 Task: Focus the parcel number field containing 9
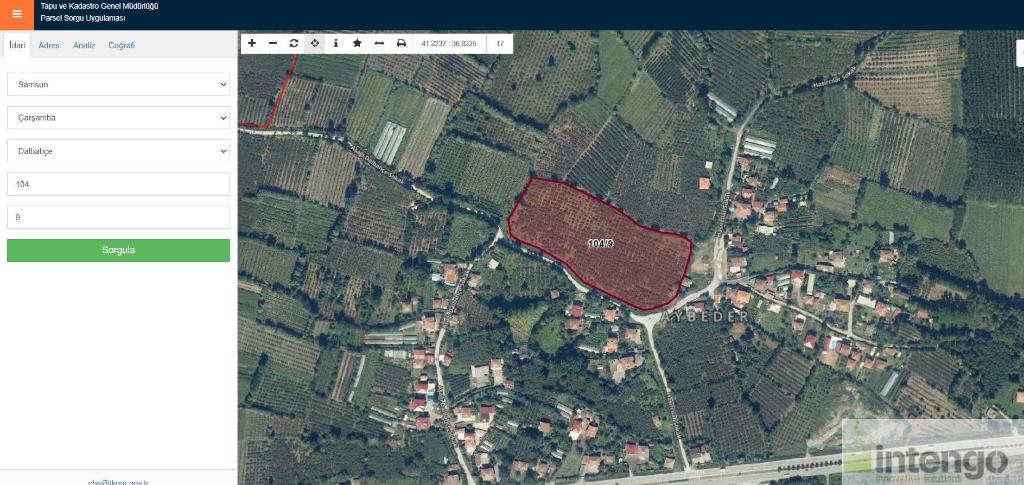point(118,217)
